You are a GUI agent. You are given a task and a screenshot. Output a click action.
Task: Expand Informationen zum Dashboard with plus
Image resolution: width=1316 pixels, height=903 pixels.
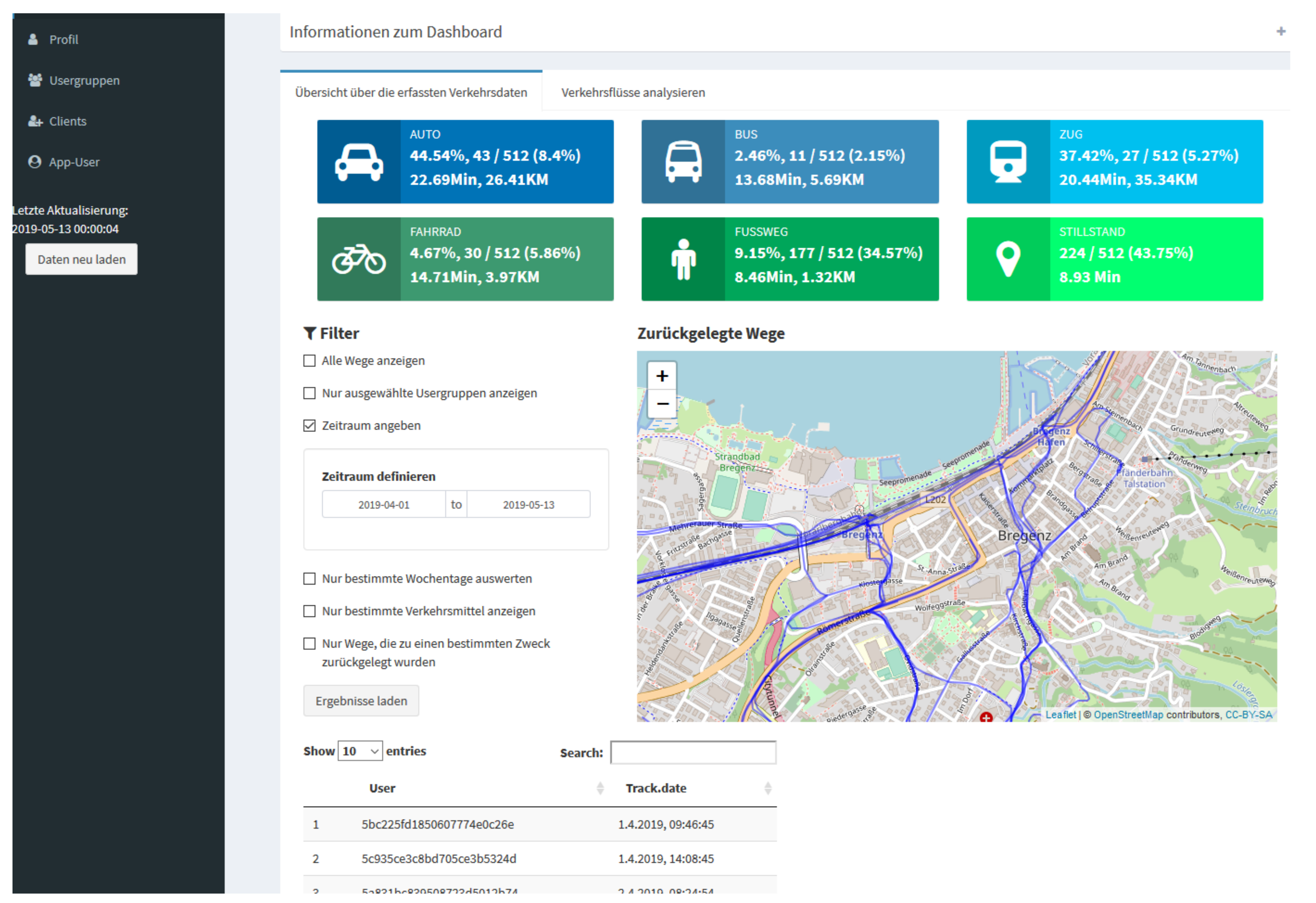pyautogui.click(x=1281, y=31)
